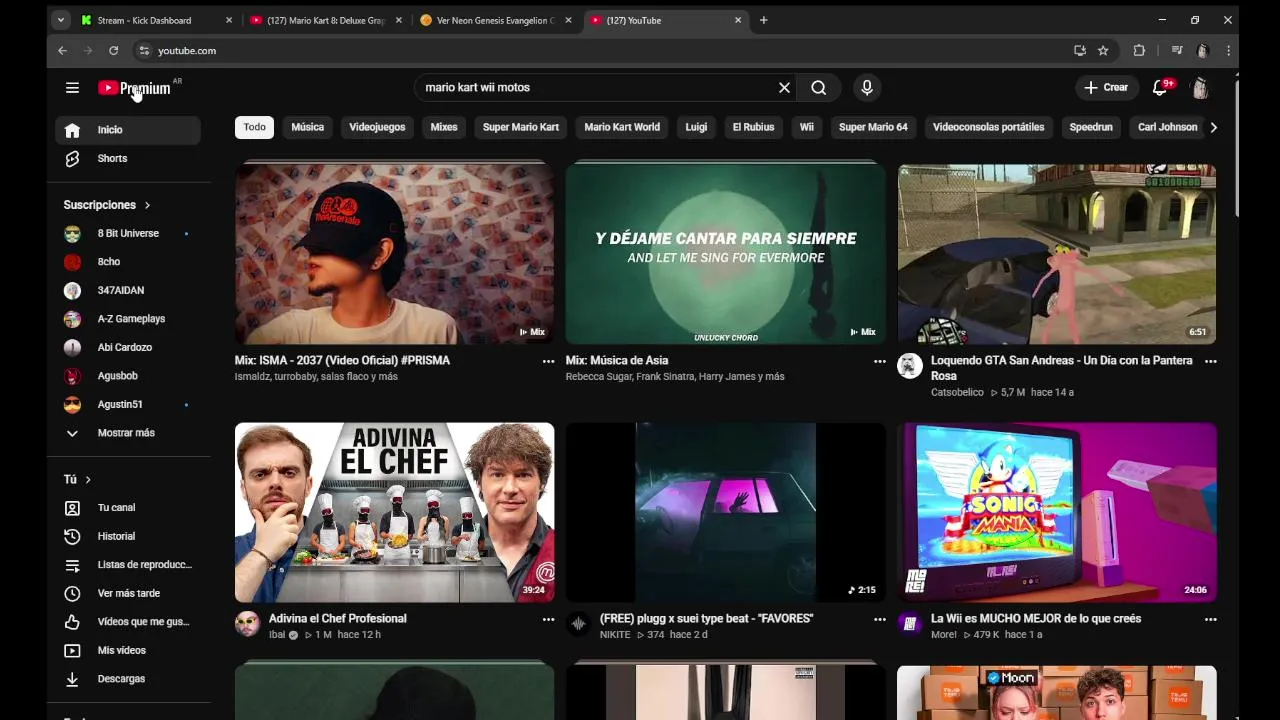This screenshot has height=720, width=1280.
Task: Go back with browser arrow
Action: click(x=62, y=51)
